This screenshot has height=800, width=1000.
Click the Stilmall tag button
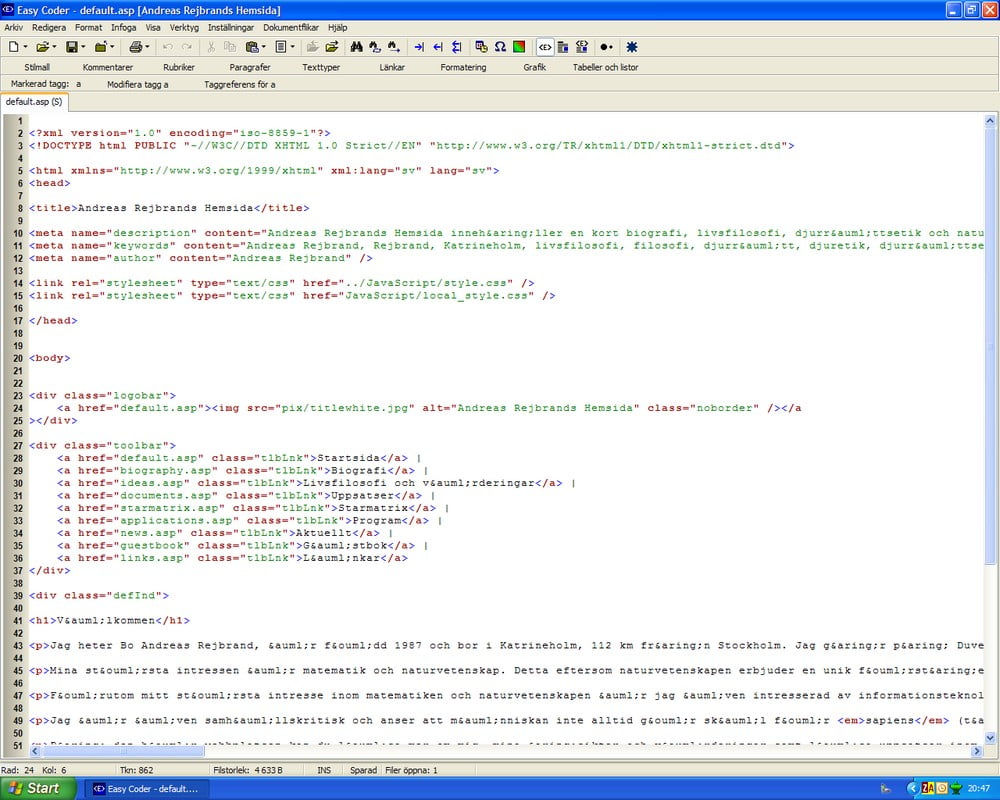37,67
